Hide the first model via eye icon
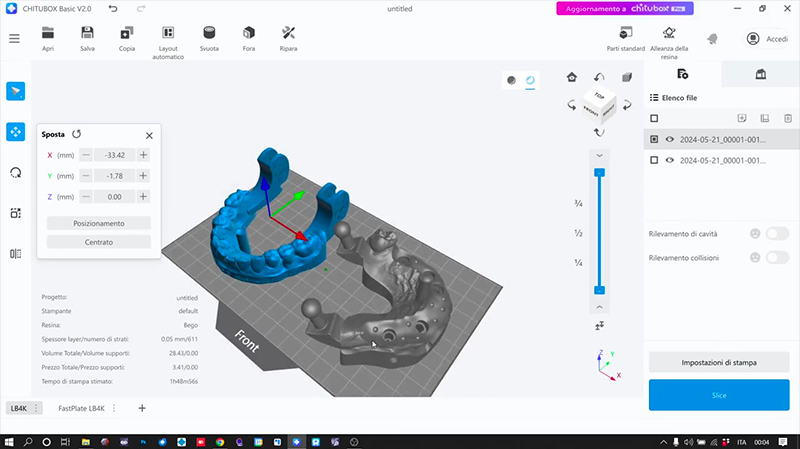 click(x=670, y=139)
